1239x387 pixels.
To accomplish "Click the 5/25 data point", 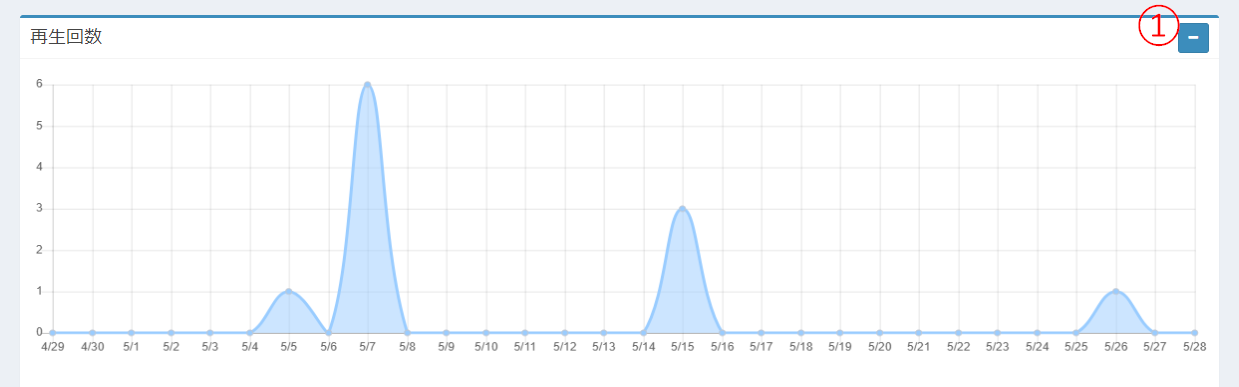I will 1076,332.
